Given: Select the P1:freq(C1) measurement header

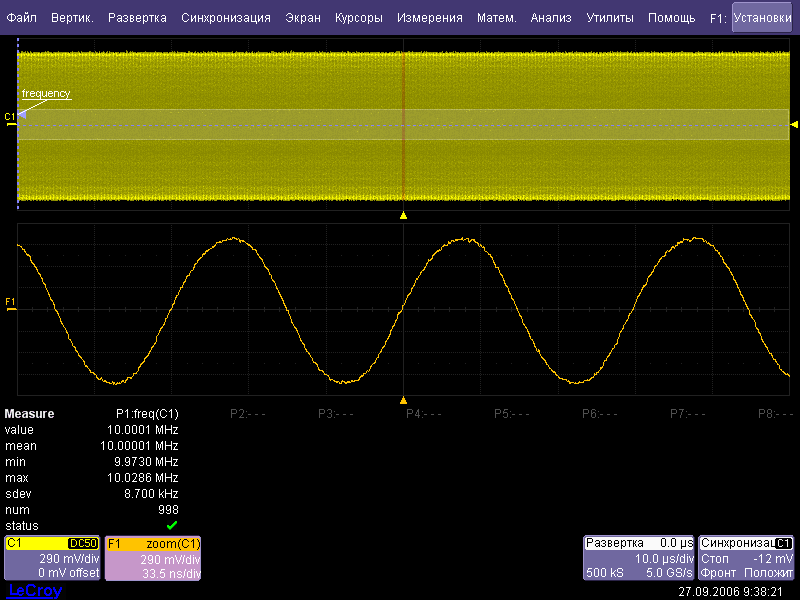Looking at the screenshot, I should coord(147,414).
